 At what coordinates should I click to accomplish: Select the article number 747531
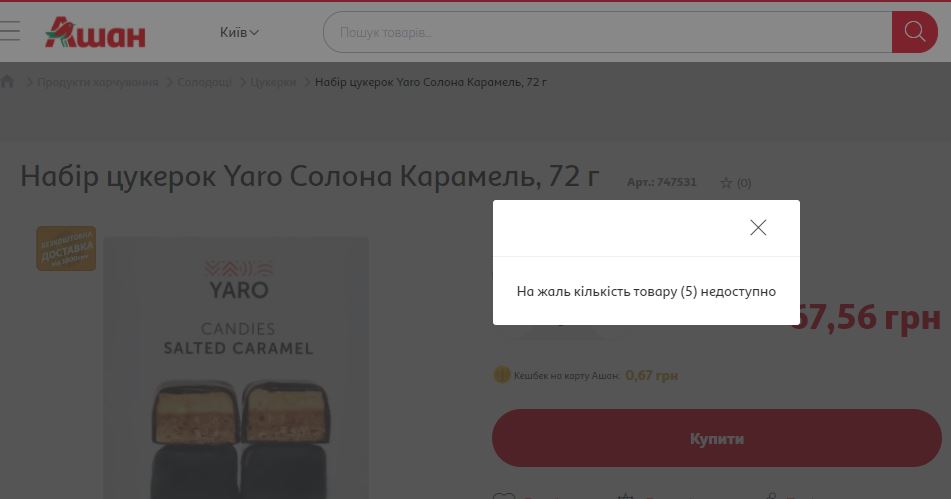coord(662,182)
